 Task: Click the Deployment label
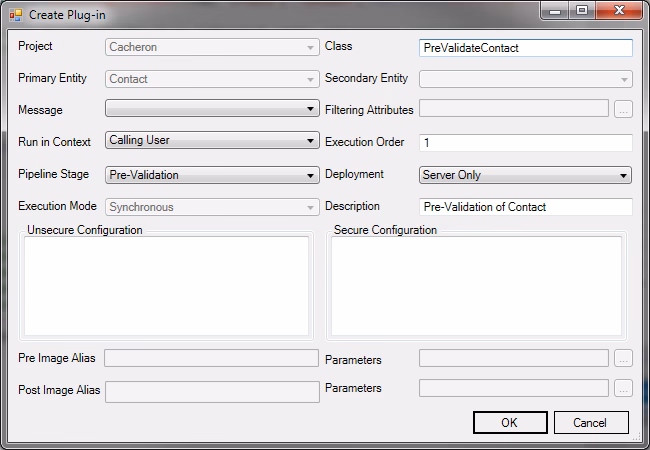354,174
